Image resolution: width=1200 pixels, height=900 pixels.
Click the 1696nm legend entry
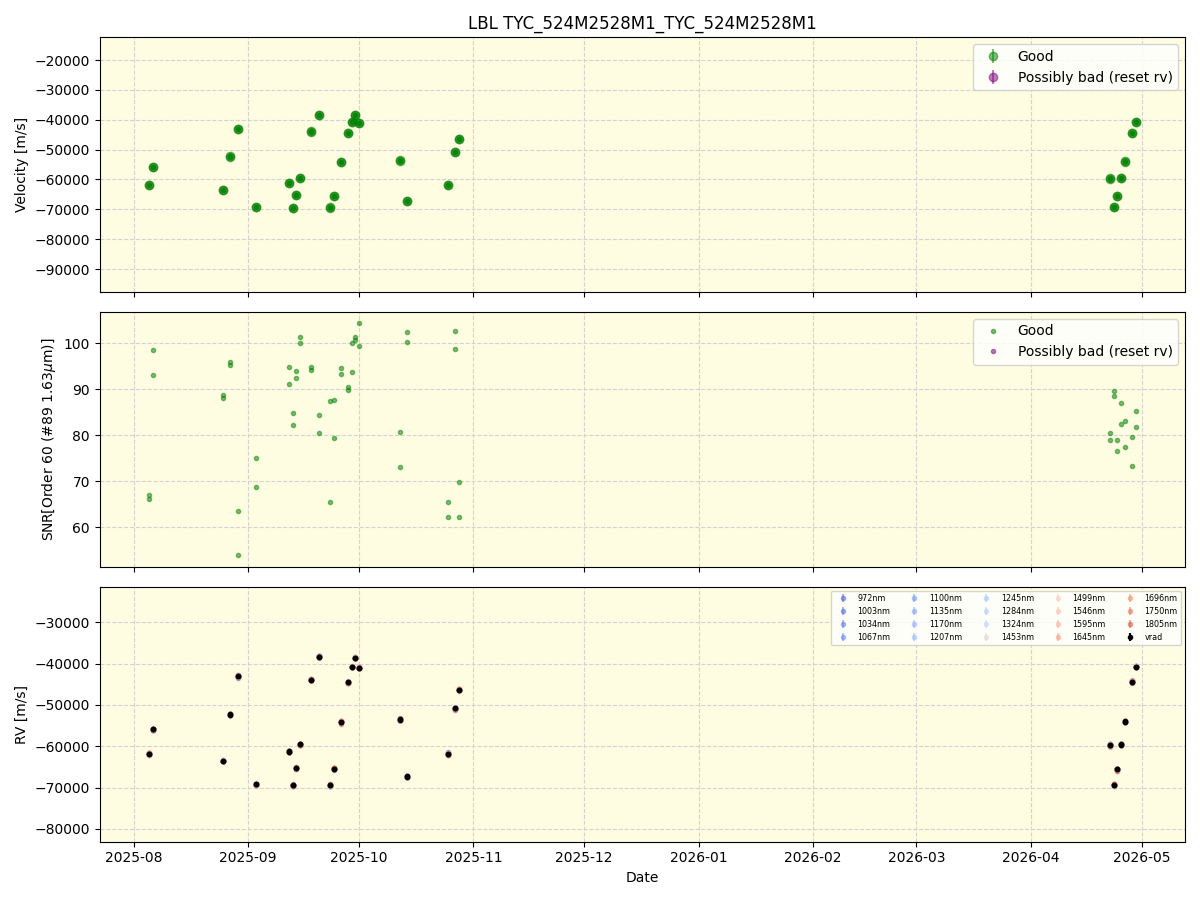tap(1151, 598)
